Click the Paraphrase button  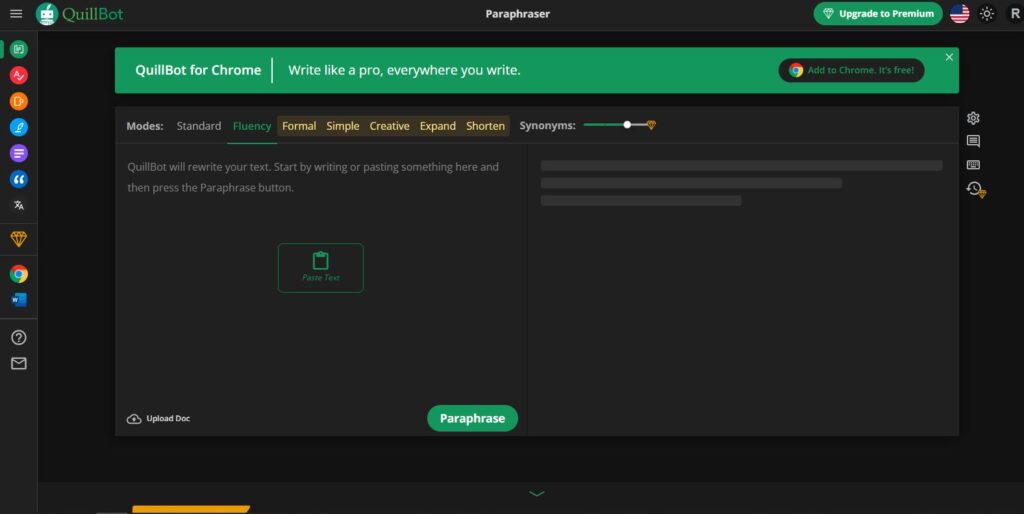pyautogui.click(x=472, y=419)
